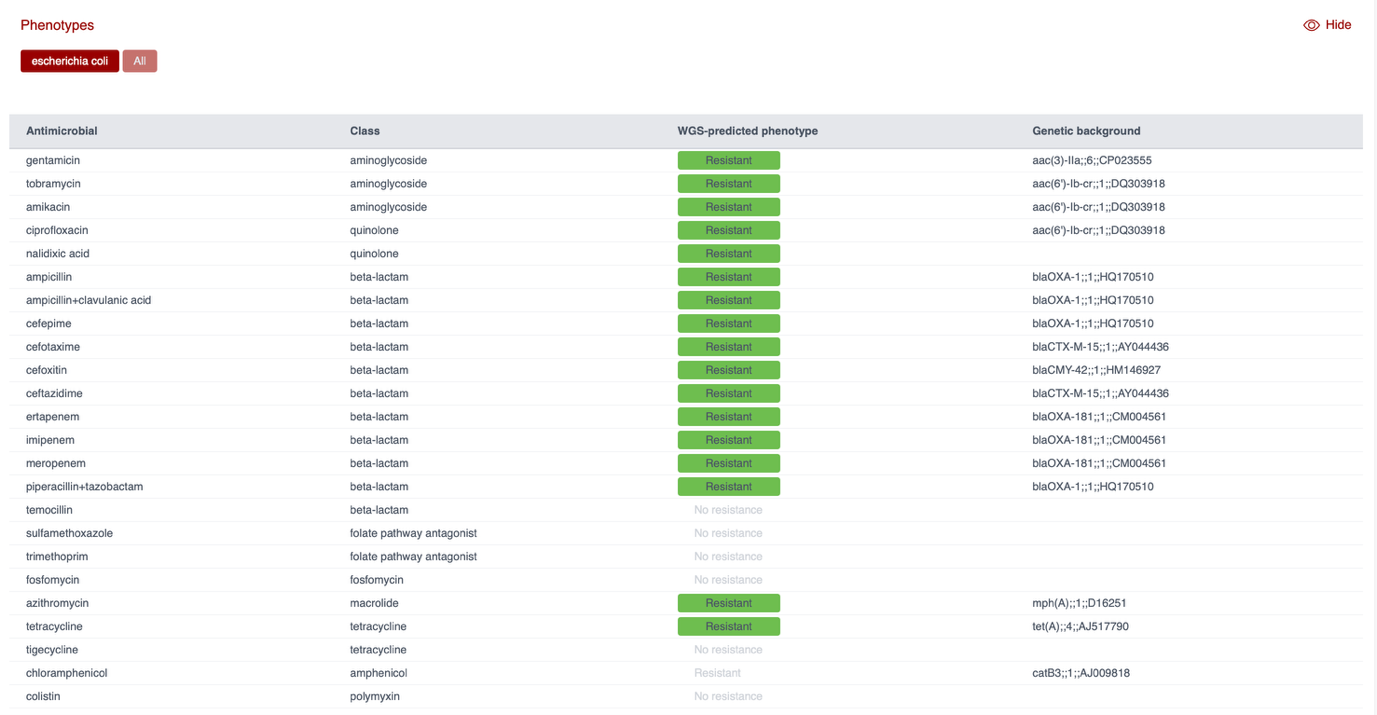Click the WGS-predicted phenotype column header
This screenshot has height=715, width=1377.
(x=747, y=131)
